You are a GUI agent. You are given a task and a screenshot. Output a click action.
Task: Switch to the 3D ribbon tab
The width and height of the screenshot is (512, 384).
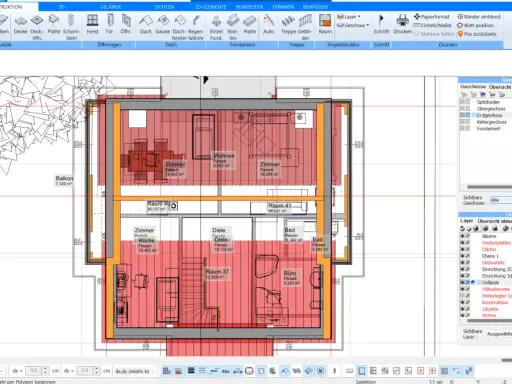61,7
